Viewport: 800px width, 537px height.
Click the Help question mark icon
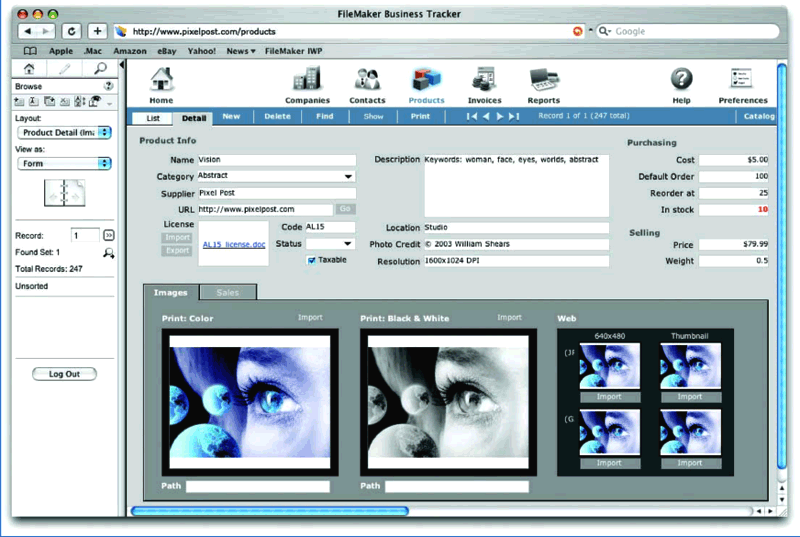681,80
